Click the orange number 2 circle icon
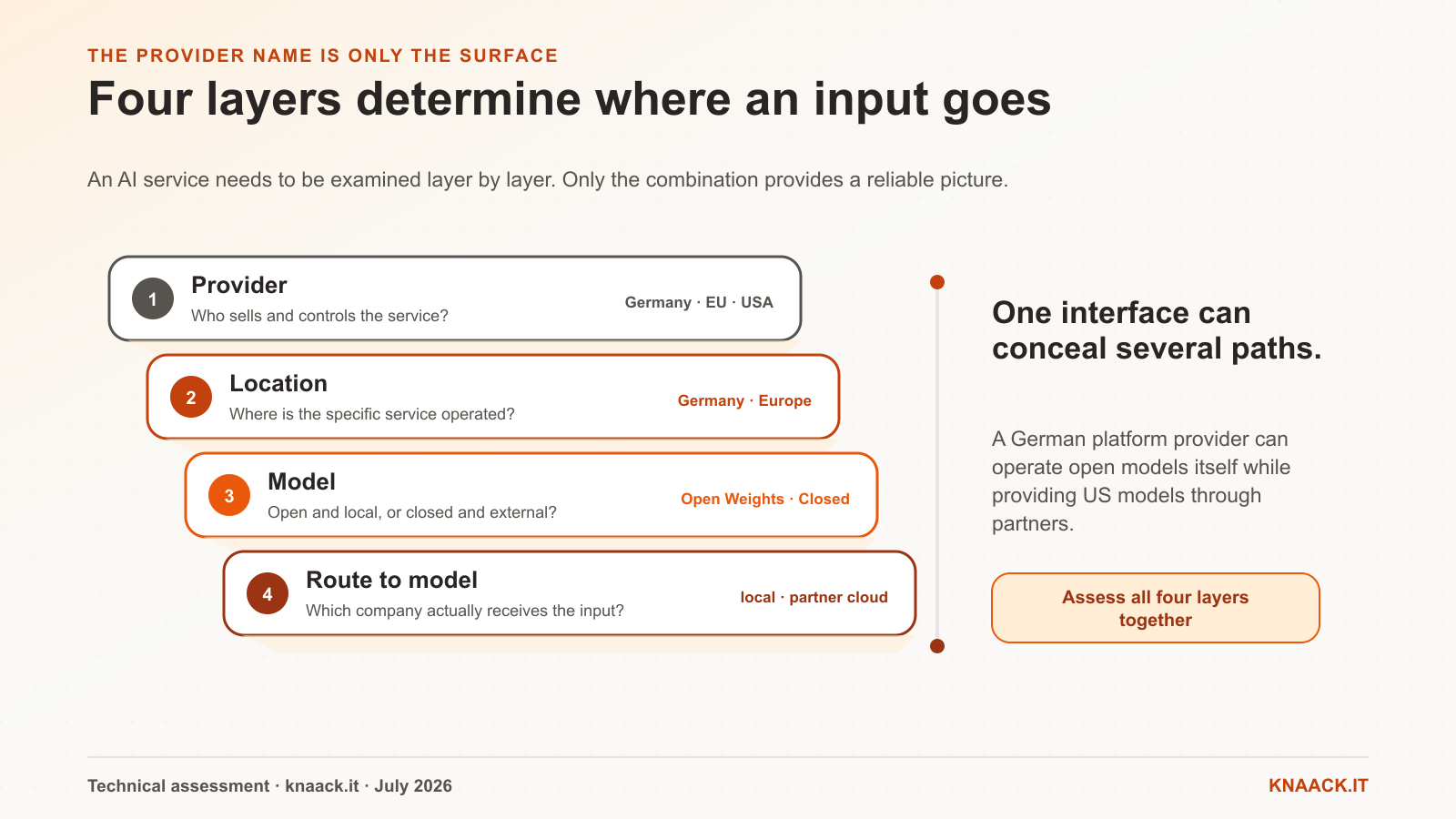 click(x=191, y=397)
